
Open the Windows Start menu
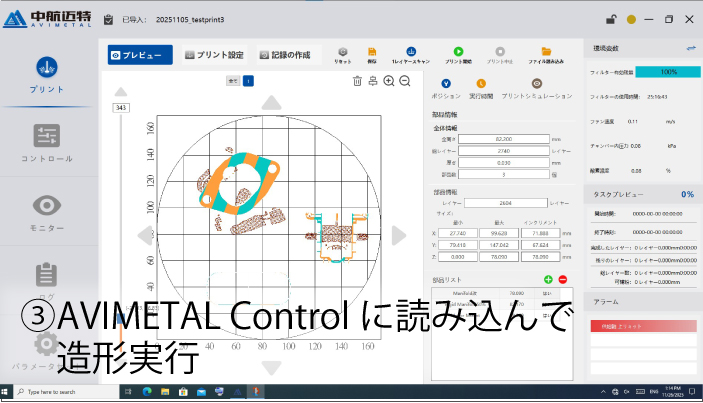click(5, 392)
